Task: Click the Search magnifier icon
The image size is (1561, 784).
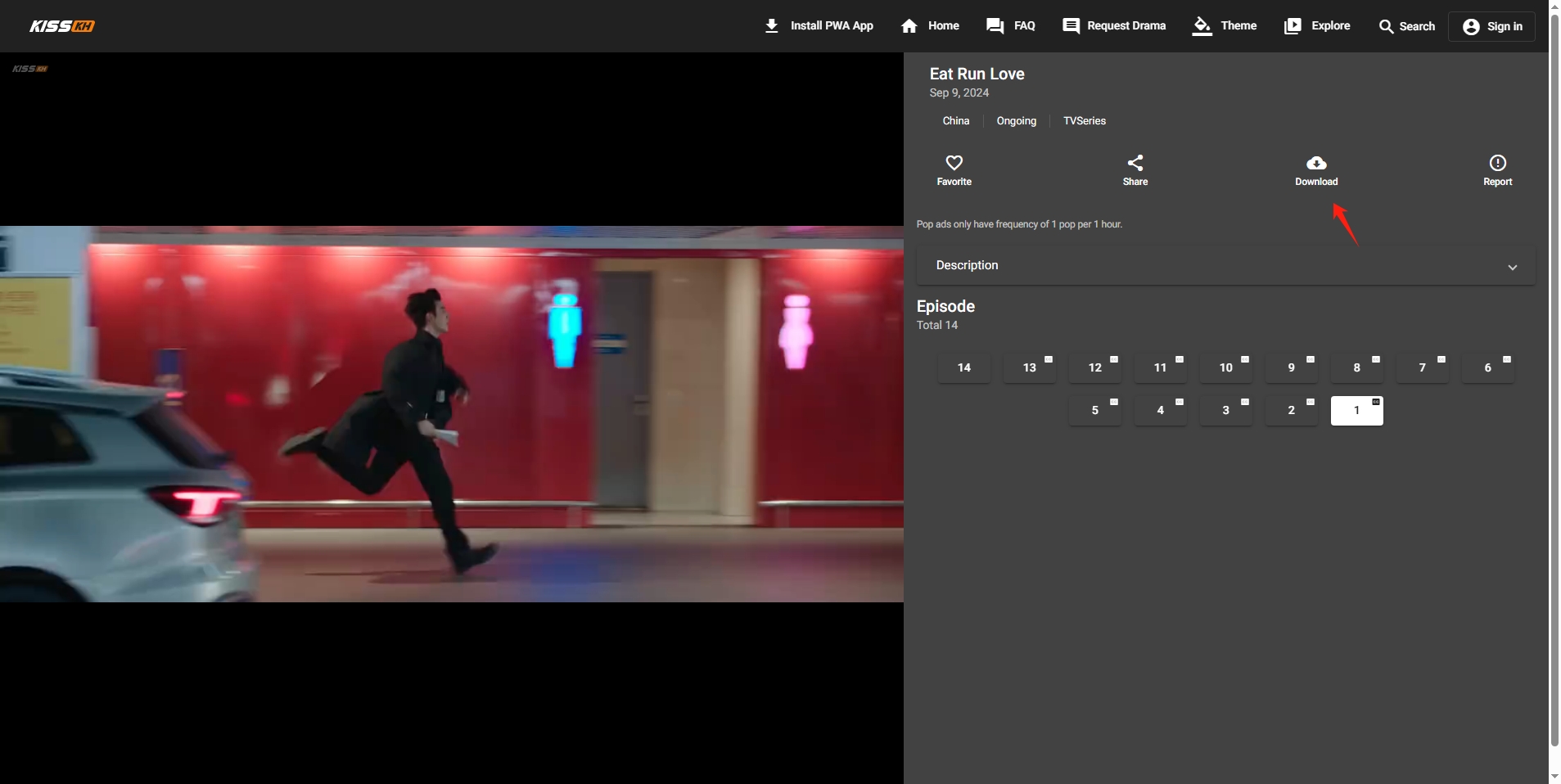Action: (1386, 26)
